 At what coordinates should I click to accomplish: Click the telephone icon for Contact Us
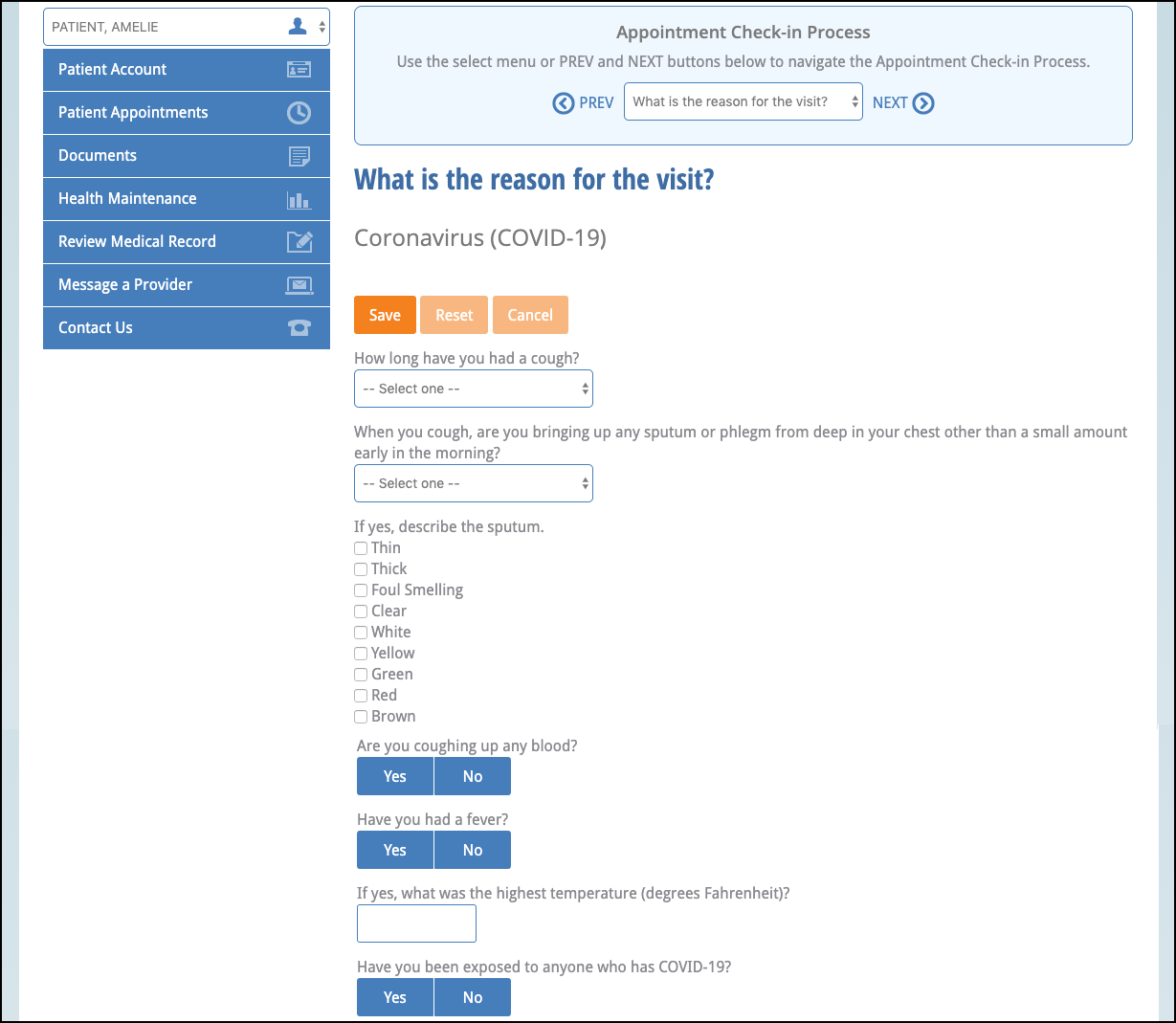[299, 328]
